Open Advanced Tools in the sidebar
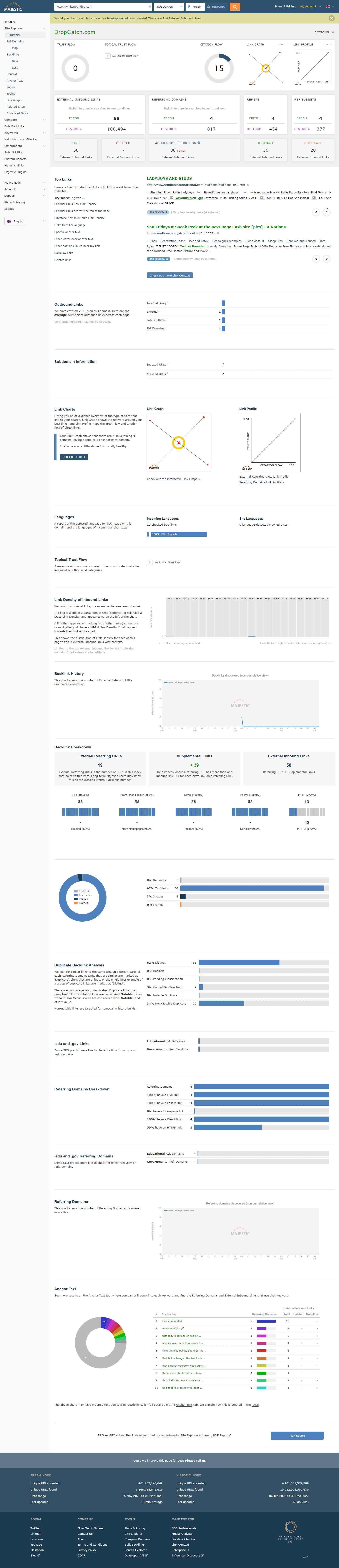 tap(17, 113)
